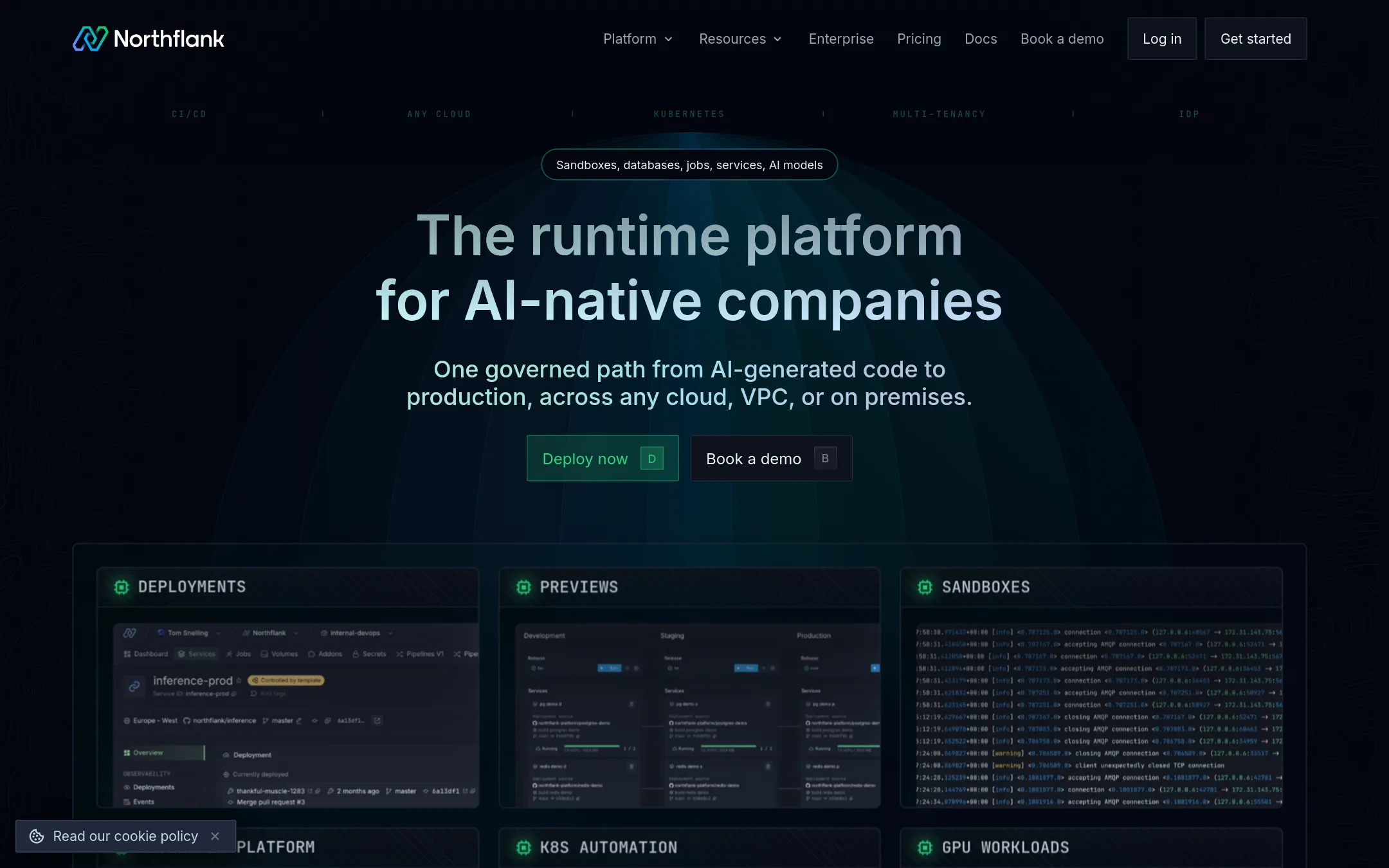1389x868 pixels.
Task: Go to Docs in navigation
Action: click(x=981, y=39)
